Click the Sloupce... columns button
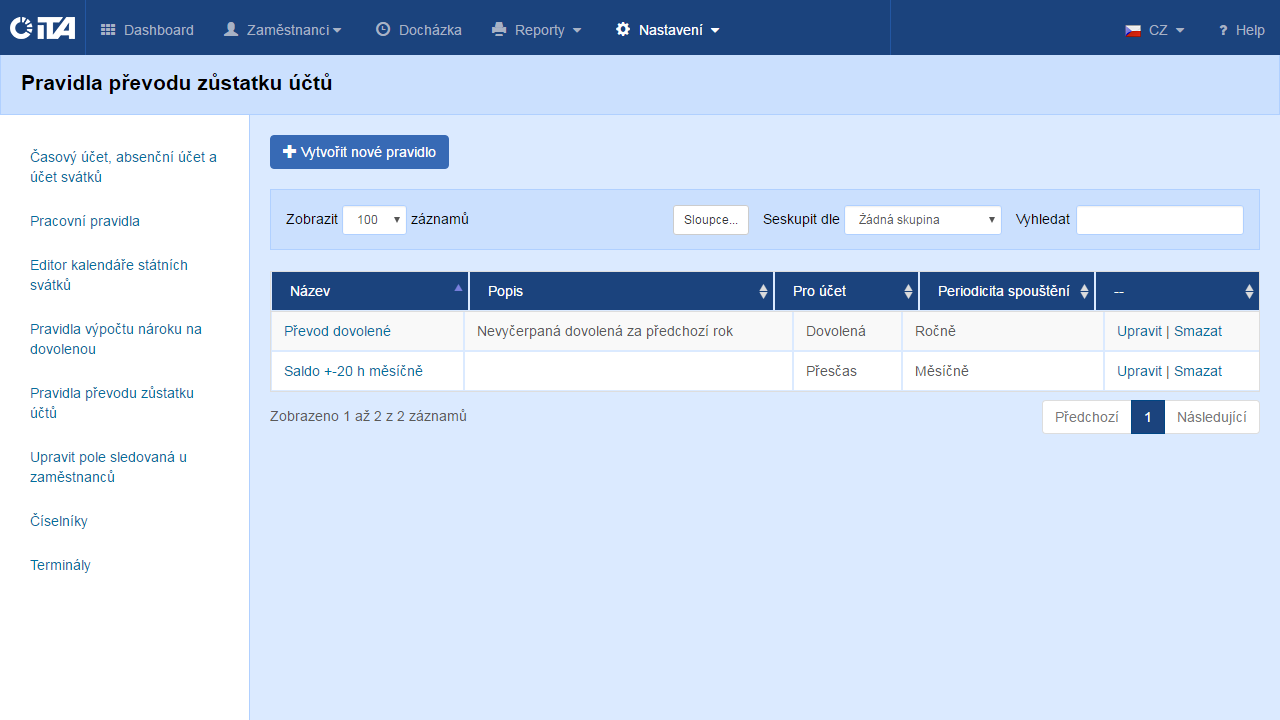Image resolution: width=1280 pixels, height=720 pixels. 710,220
